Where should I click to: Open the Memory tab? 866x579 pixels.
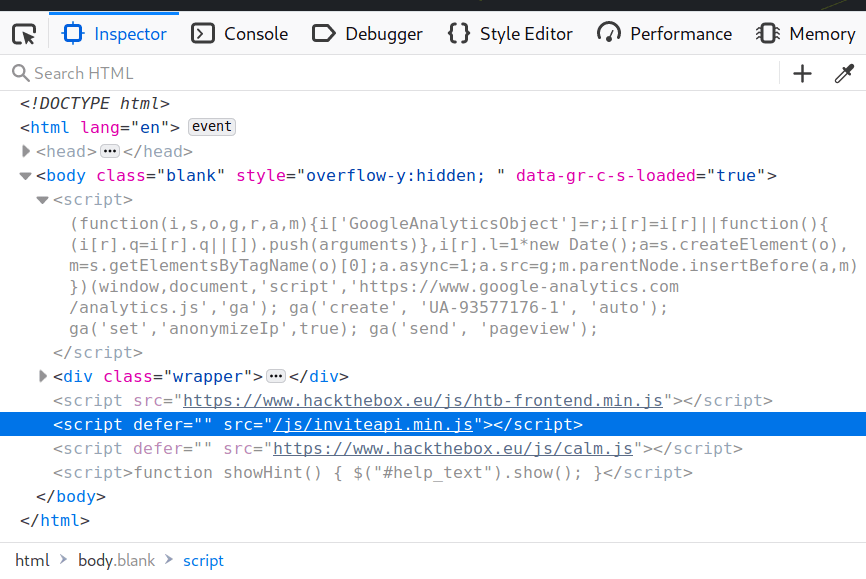[x=806, y=34]
